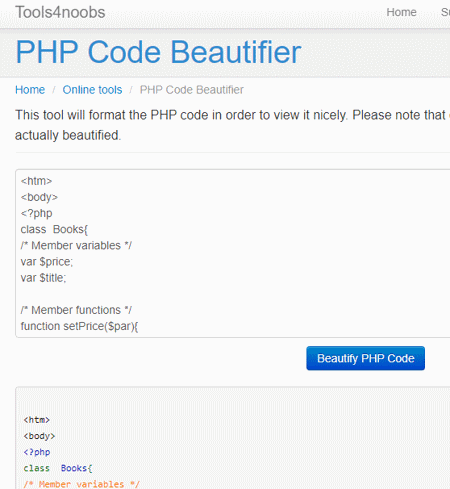Place cursor on the class Books{ input line
450x489 pixels.
tap(54, 229)
